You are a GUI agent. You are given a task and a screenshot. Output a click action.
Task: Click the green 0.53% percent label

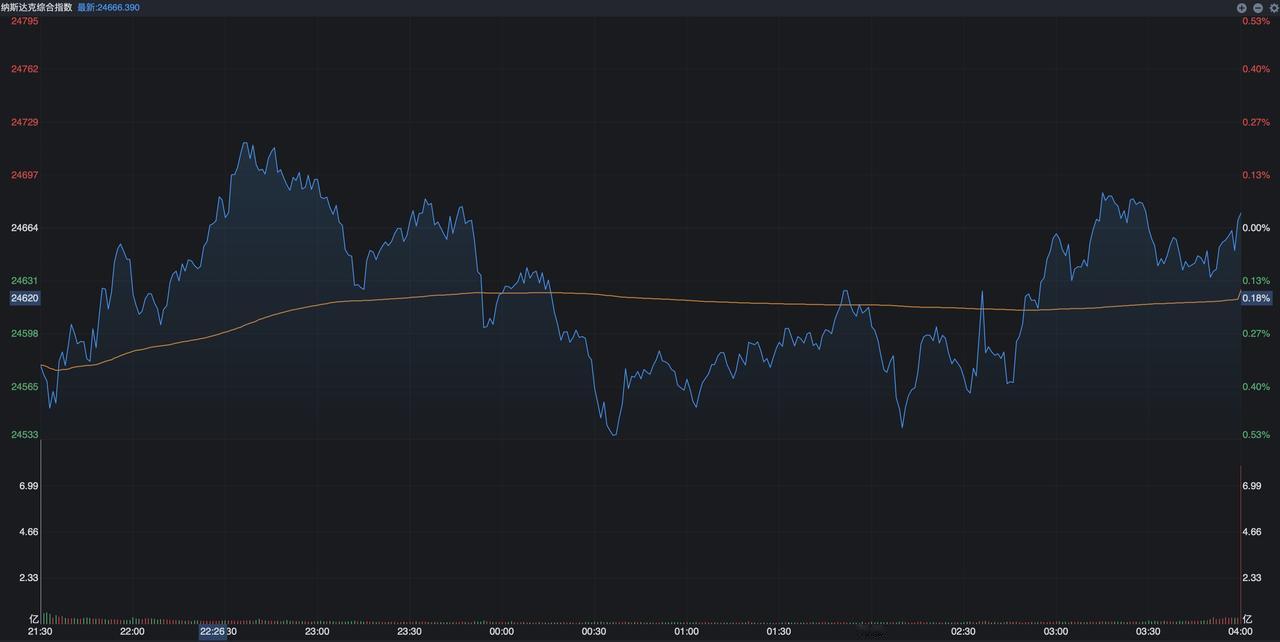click(1256, 435)
